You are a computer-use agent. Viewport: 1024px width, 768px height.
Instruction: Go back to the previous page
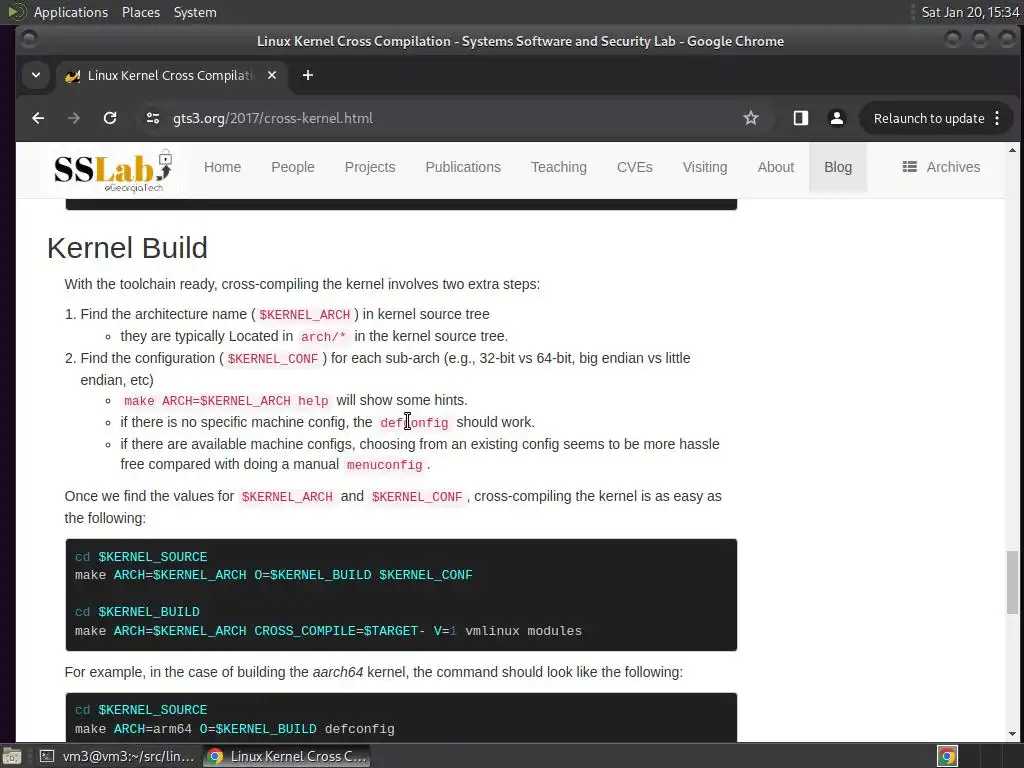click(38, 118)
